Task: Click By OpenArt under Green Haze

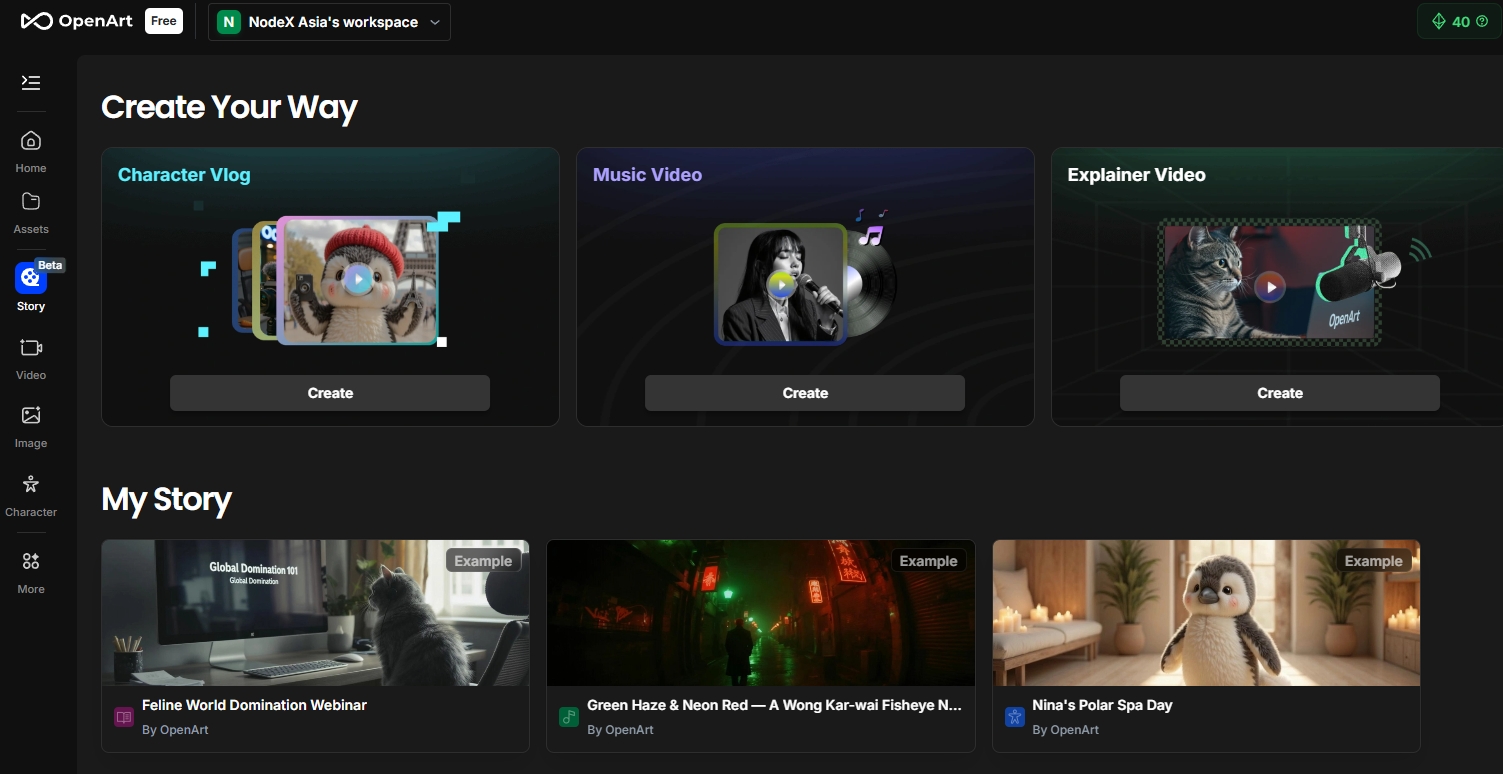Action: 620,730
